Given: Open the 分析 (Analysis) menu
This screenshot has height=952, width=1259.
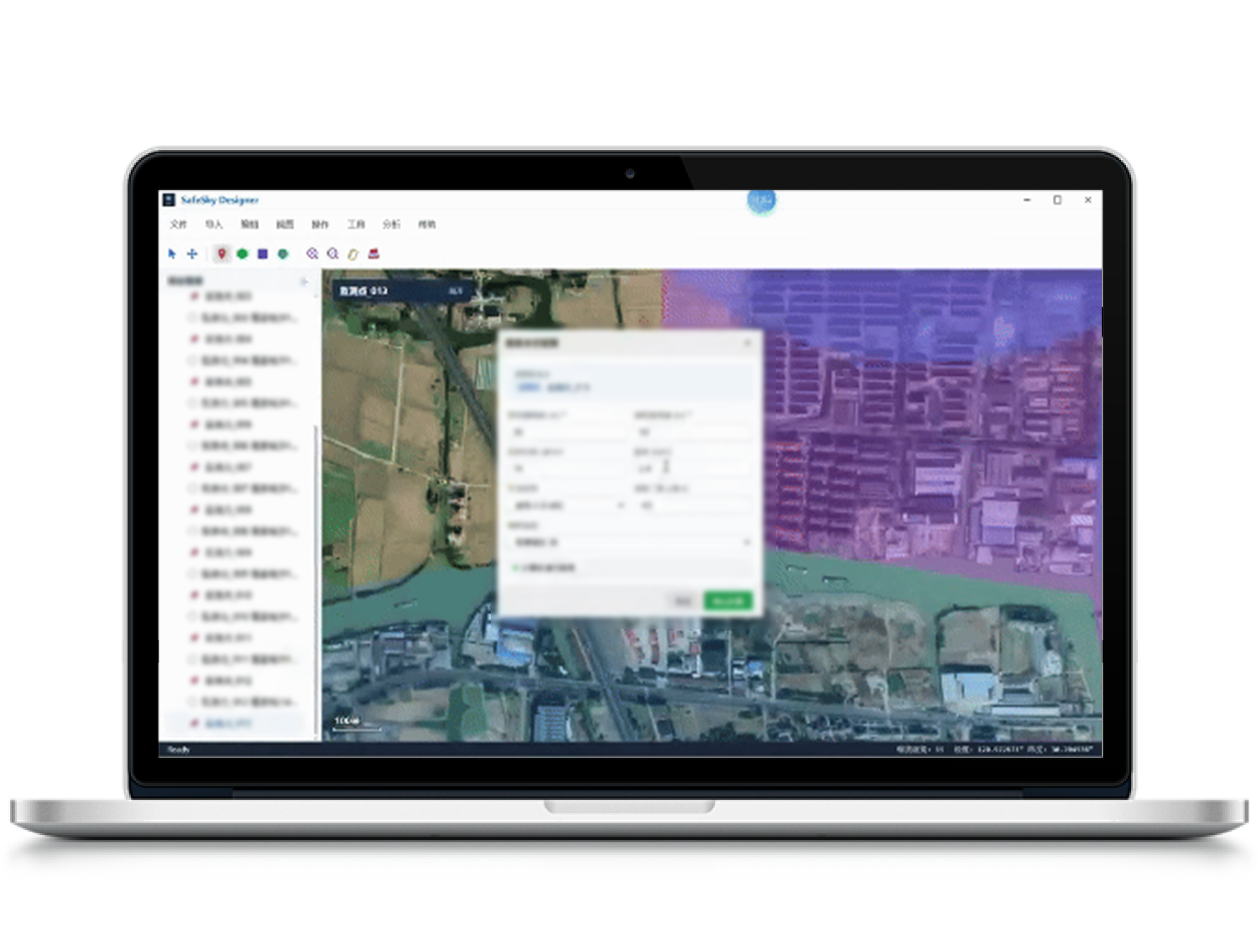Looking at the screenshot, I should [x=391, y=224].
